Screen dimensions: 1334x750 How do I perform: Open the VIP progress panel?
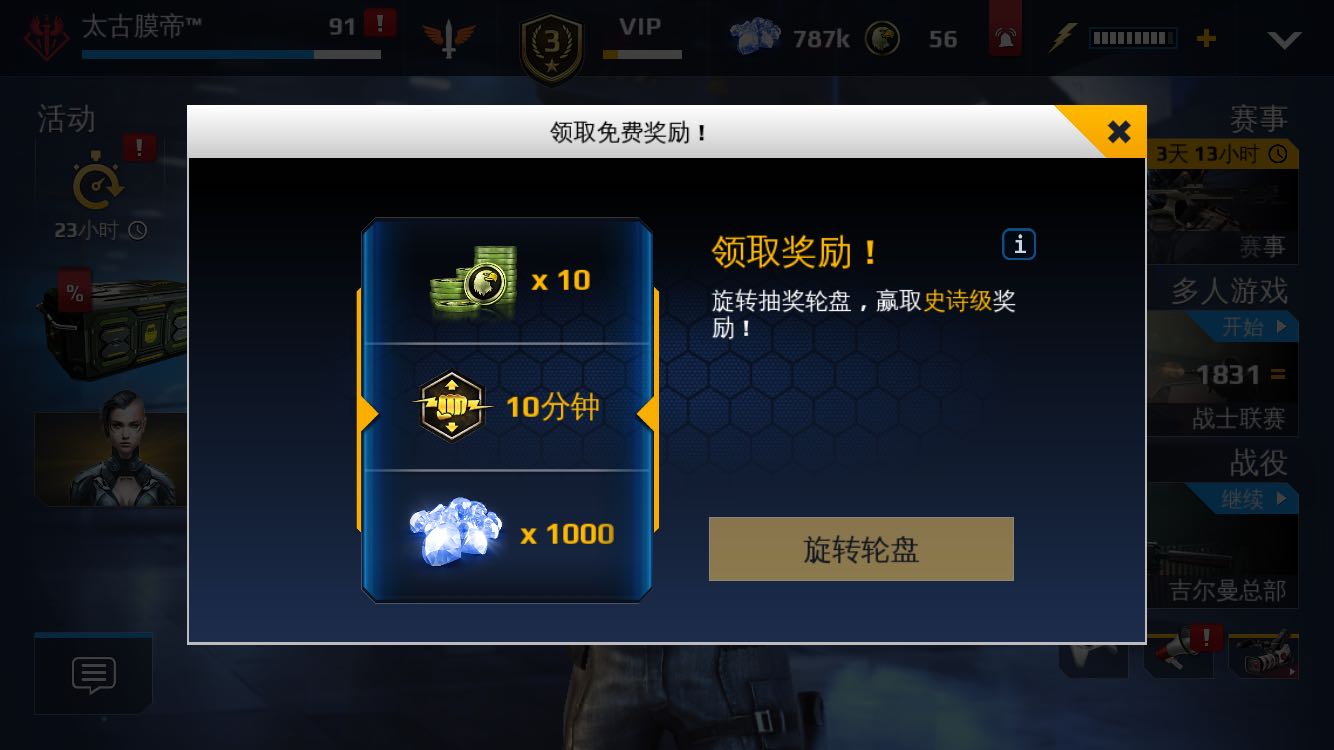click(642, 36)
